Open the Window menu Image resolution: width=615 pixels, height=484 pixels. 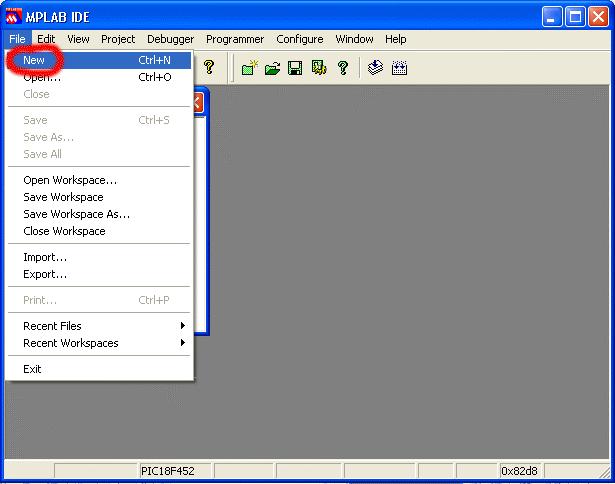pyautogui.click(x=354, y=39)
